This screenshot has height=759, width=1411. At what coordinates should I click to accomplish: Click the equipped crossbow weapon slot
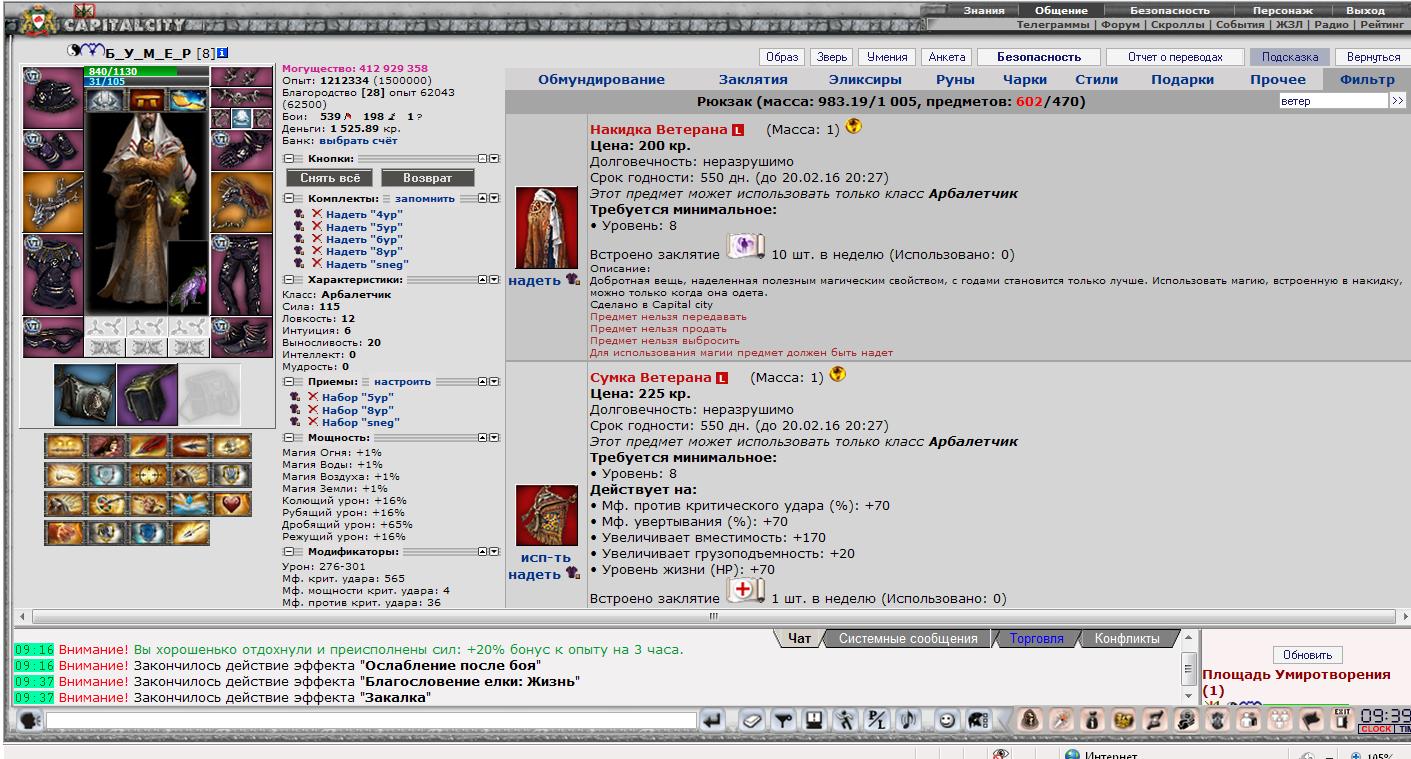[53, 201]
